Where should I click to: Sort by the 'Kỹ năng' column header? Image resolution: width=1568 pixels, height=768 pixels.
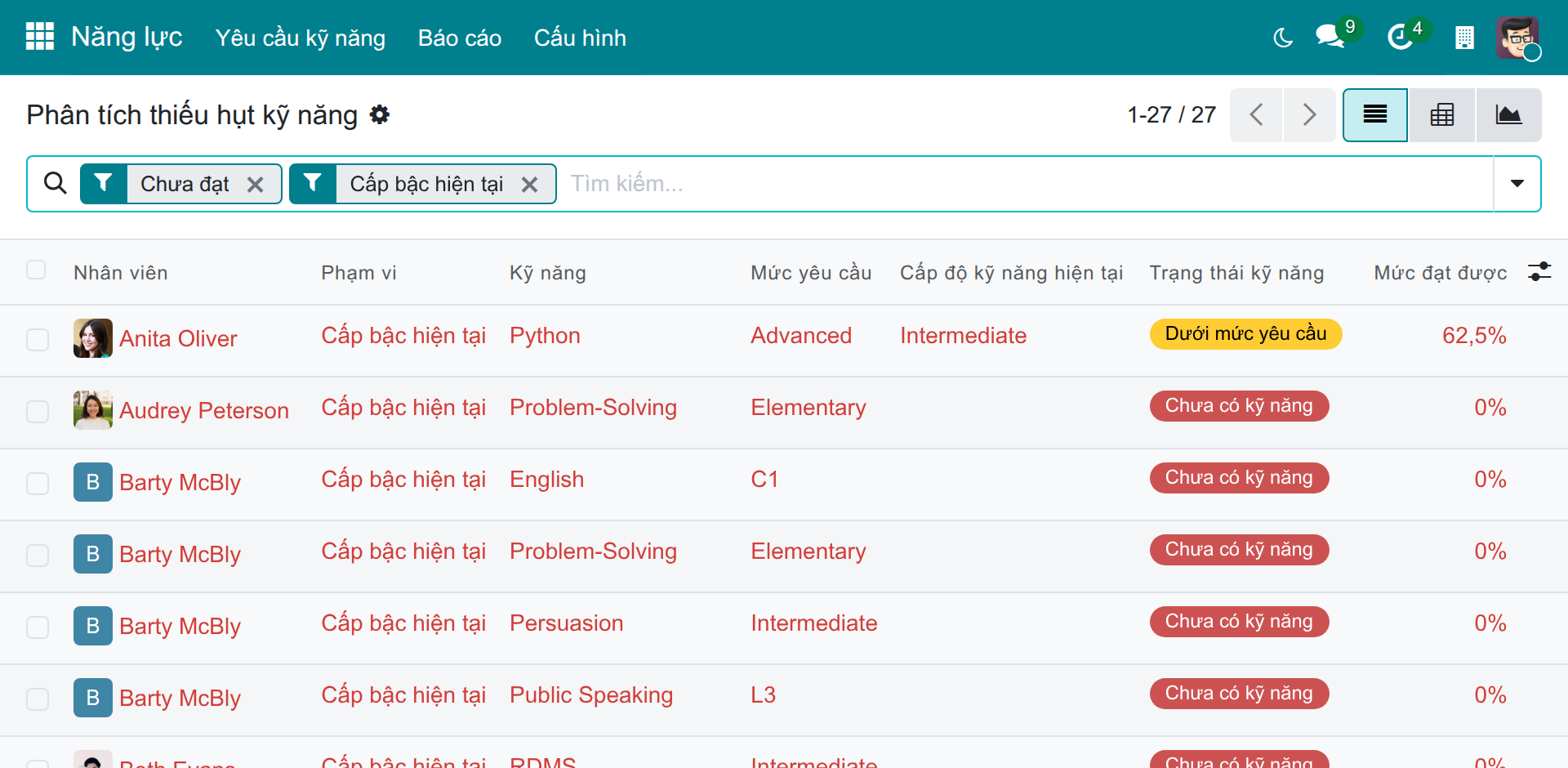coord(548,273)
